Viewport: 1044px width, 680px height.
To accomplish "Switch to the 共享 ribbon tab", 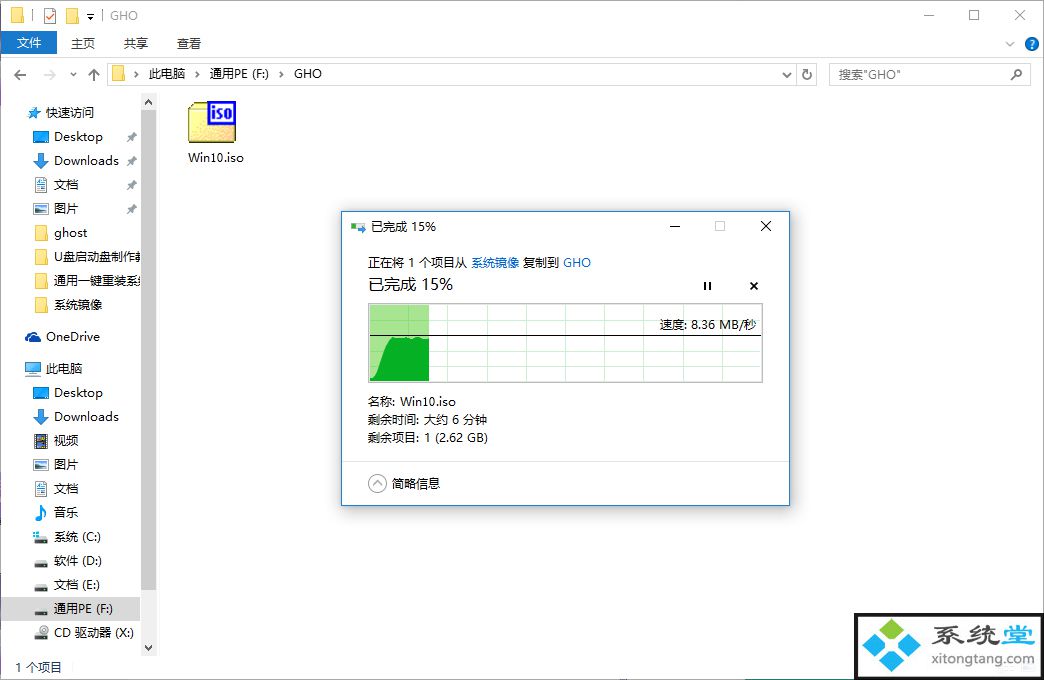I will (x=136, y=43).
